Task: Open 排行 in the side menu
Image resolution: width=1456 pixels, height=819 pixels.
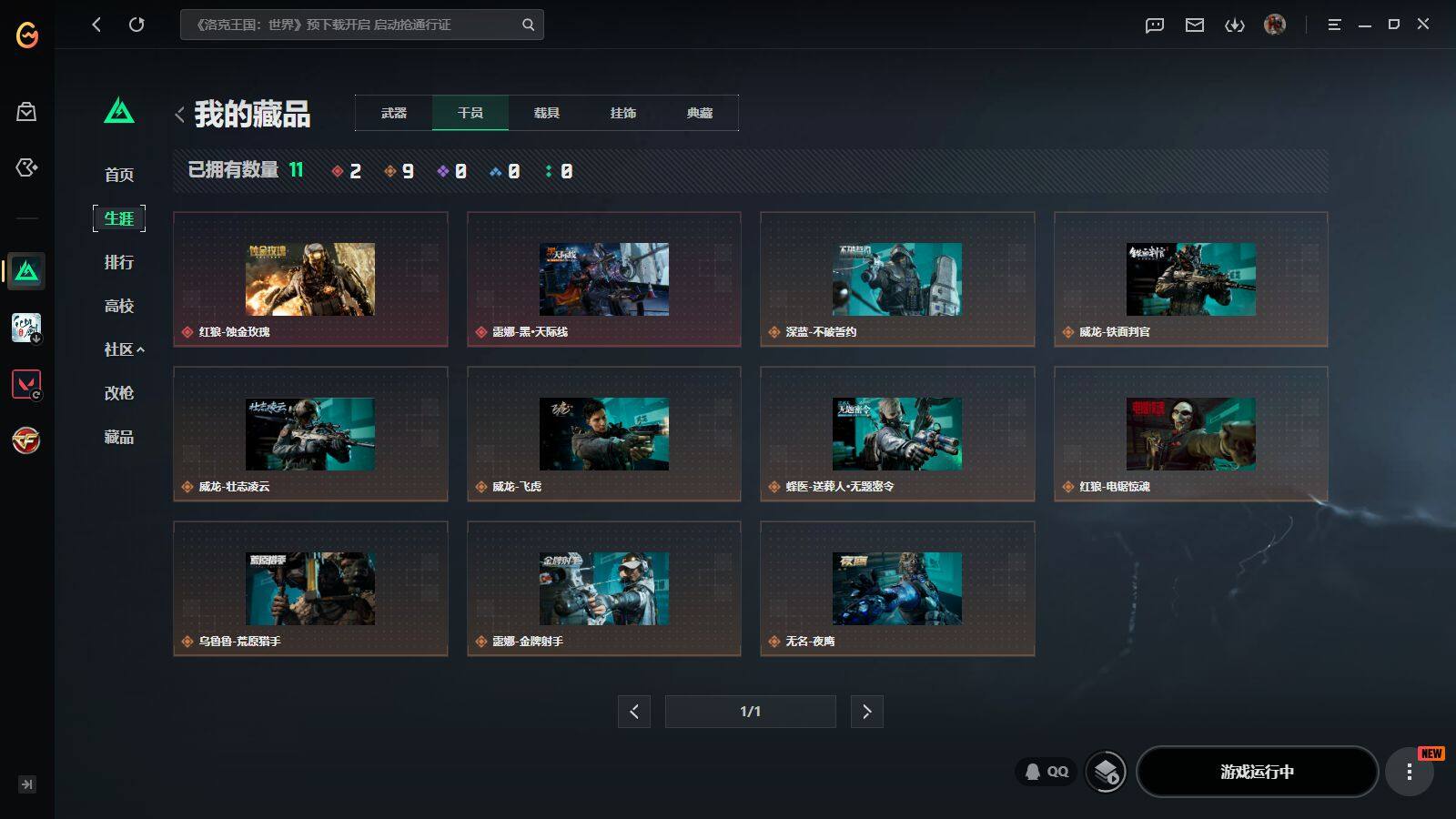Action: coord(119,262)
